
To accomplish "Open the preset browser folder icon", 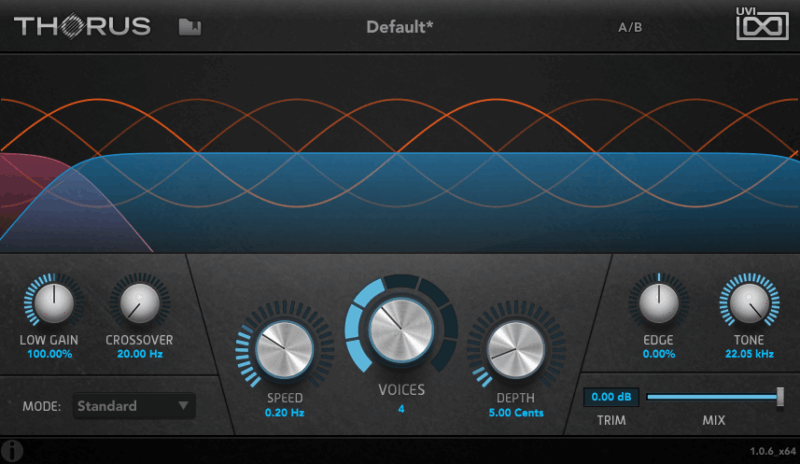I will click(189, 26).
